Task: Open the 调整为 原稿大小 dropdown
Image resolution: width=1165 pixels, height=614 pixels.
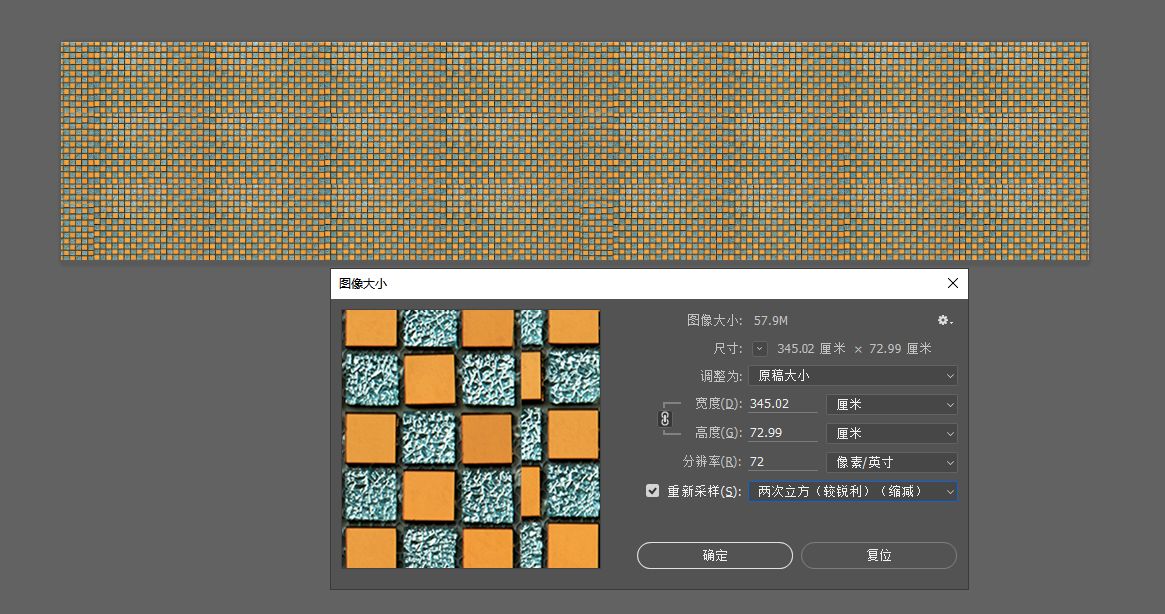Action: pyautogui.click(x=853, y=375)
